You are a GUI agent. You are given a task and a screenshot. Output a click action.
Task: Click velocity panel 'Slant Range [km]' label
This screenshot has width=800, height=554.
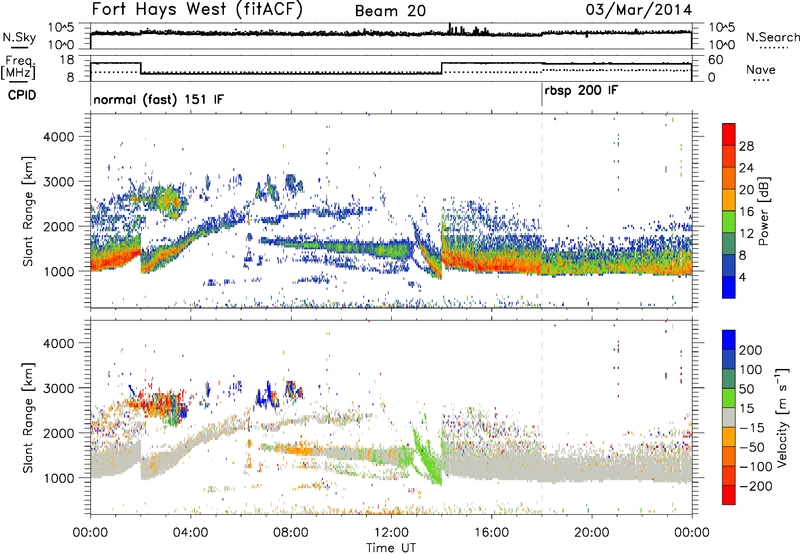[x=28, y=417]
